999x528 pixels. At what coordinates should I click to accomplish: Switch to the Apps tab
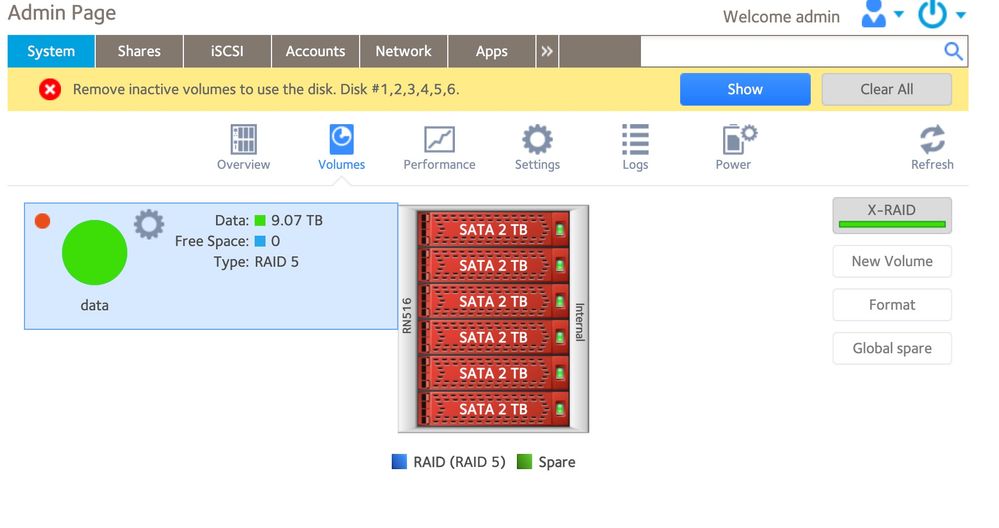tap(491, 51)
